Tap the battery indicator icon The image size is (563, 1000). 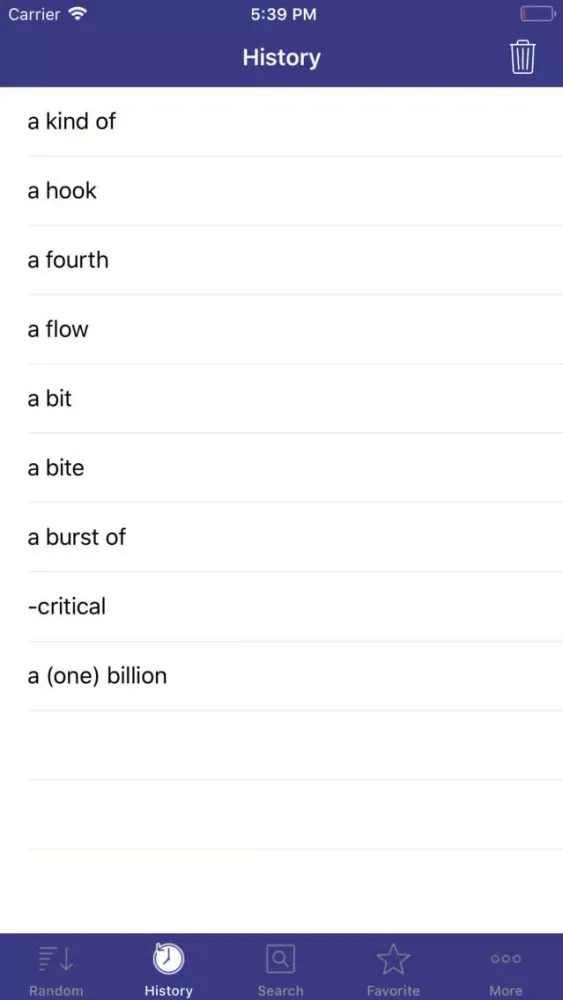click(x=538, y=14)
